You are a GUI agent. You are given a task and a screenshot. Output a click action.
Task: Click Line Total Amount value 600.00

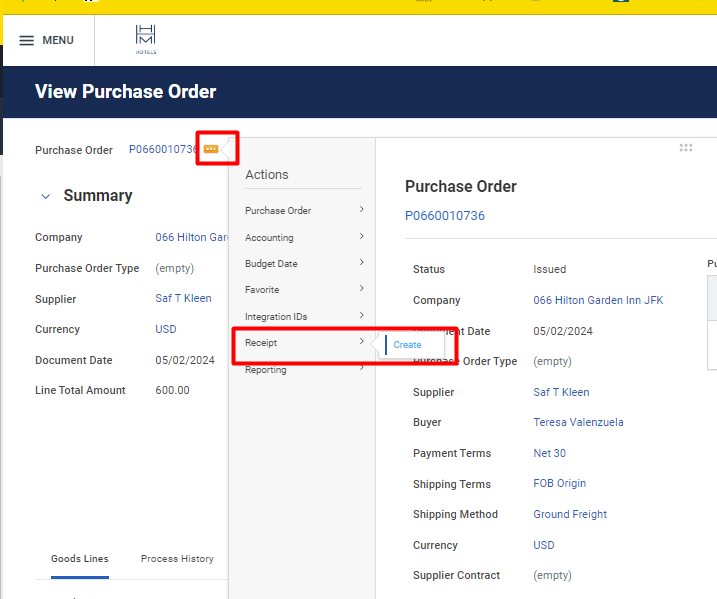(x=172, y=390)
